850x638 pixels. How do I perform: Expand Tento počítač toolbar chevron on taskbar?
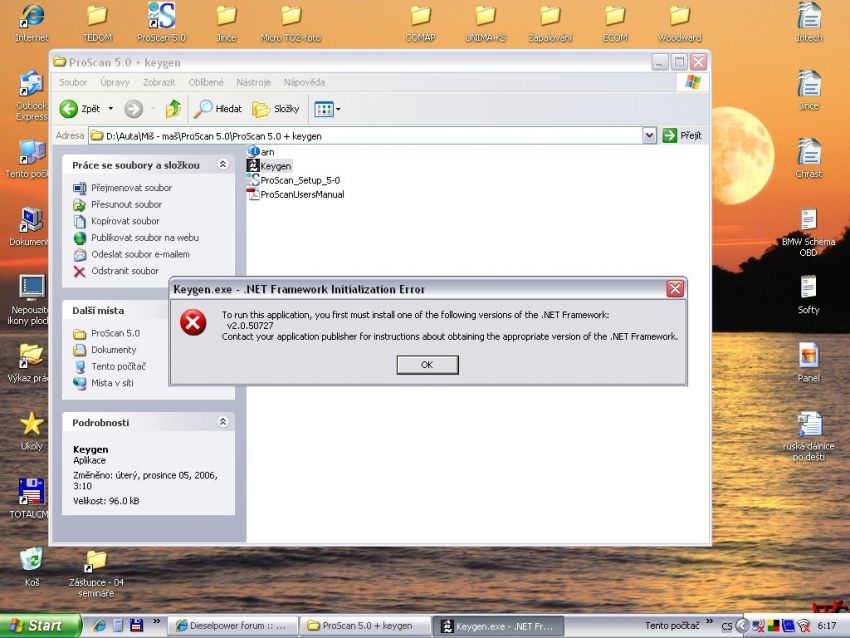[x=709, y=621]
